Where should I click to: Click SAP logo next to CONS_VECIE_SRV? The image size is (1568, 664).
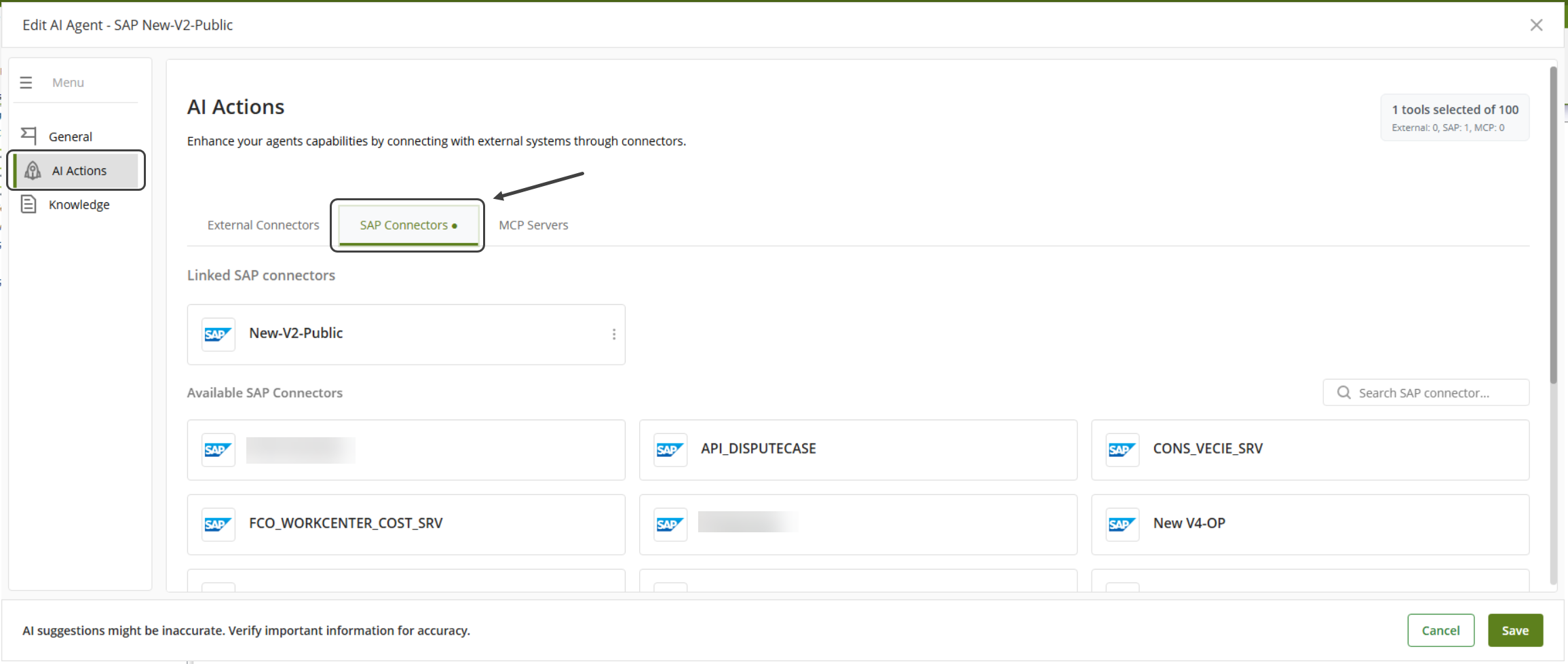click(1122, 450)
